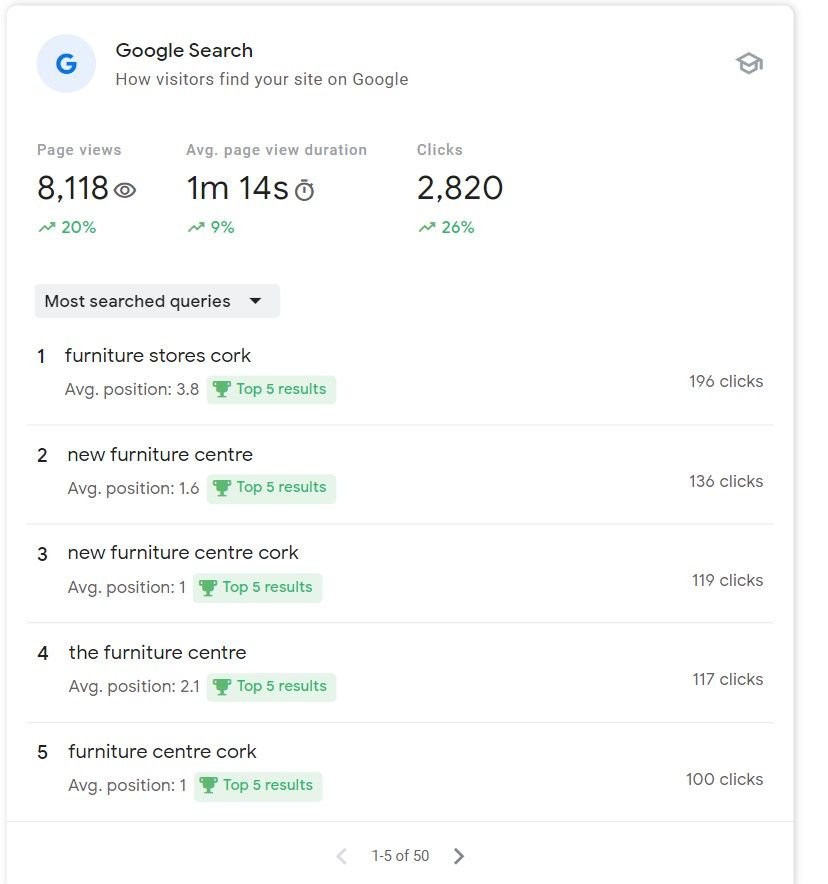Click the 1-5 of 50 pagination label
Screen dimensions: 828x884
point(400,856)
